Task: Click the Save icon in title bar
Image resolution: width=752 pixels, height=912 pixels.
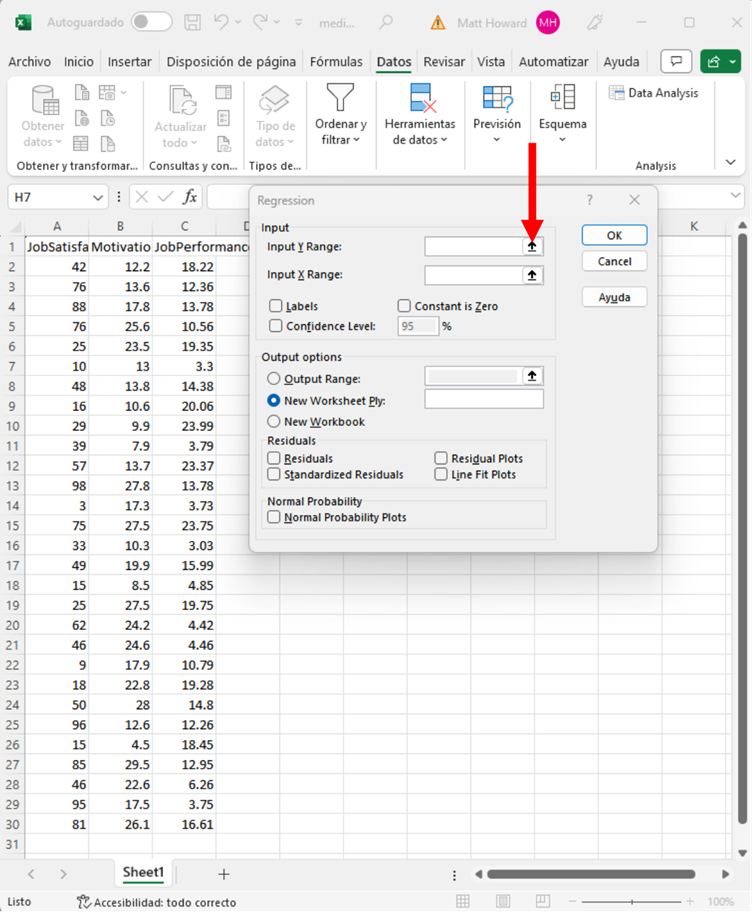Action: pos(195,22)
